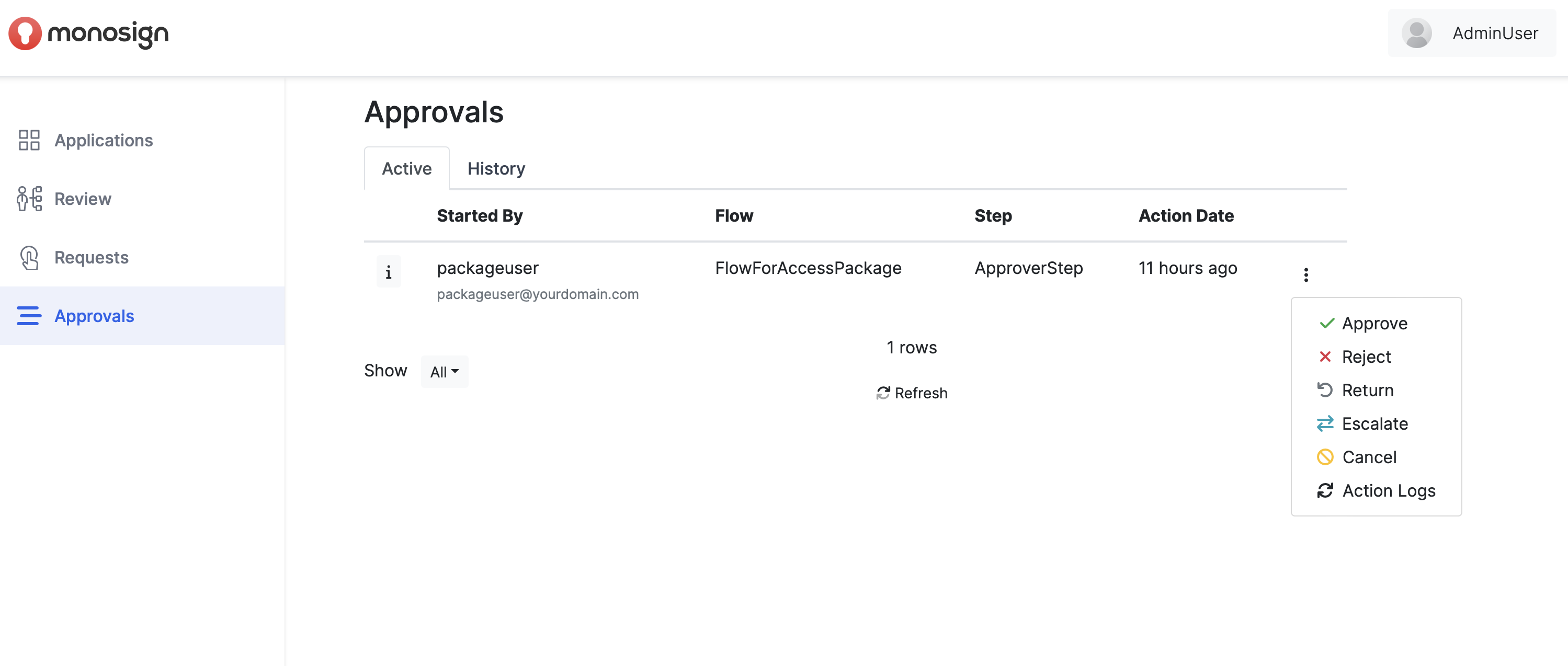Switch to the History tab
This screenshot has height=666, width=1568.
click(495, 168)
